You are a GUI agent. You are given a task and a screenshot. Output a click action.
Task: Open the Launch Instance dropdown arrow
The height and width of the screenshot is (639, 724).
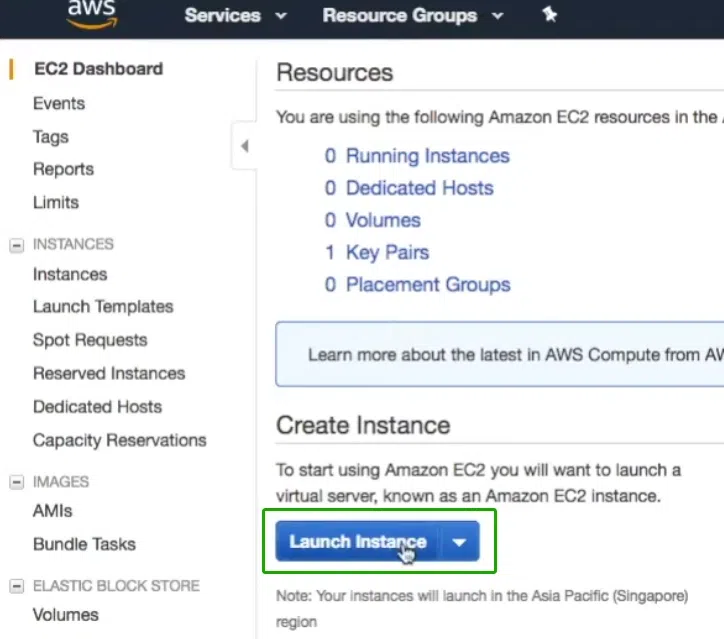pyautogui.click(x=459, y=542)
